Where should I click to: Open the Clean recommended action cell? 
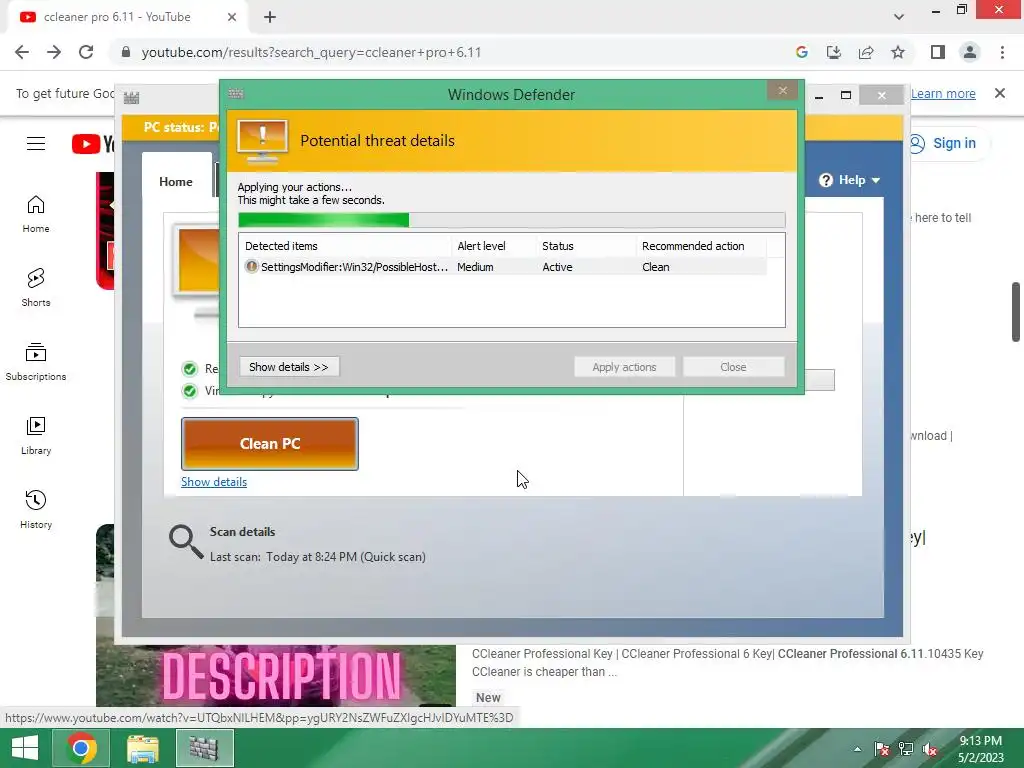(656, 267)
